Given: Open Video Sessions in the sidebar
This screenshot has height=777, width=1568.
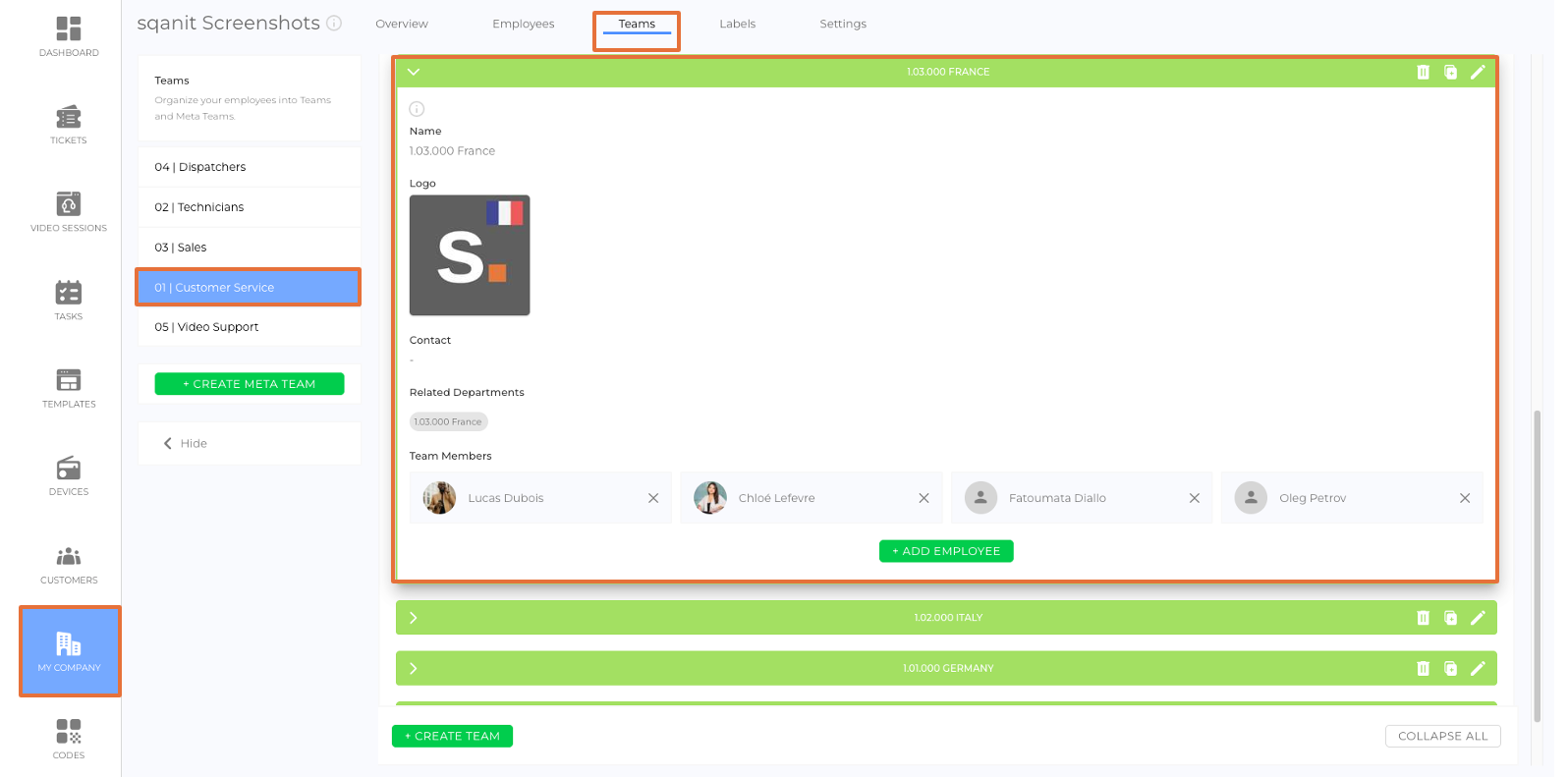Looking at the screenshot, I should [x=69, y=212].
